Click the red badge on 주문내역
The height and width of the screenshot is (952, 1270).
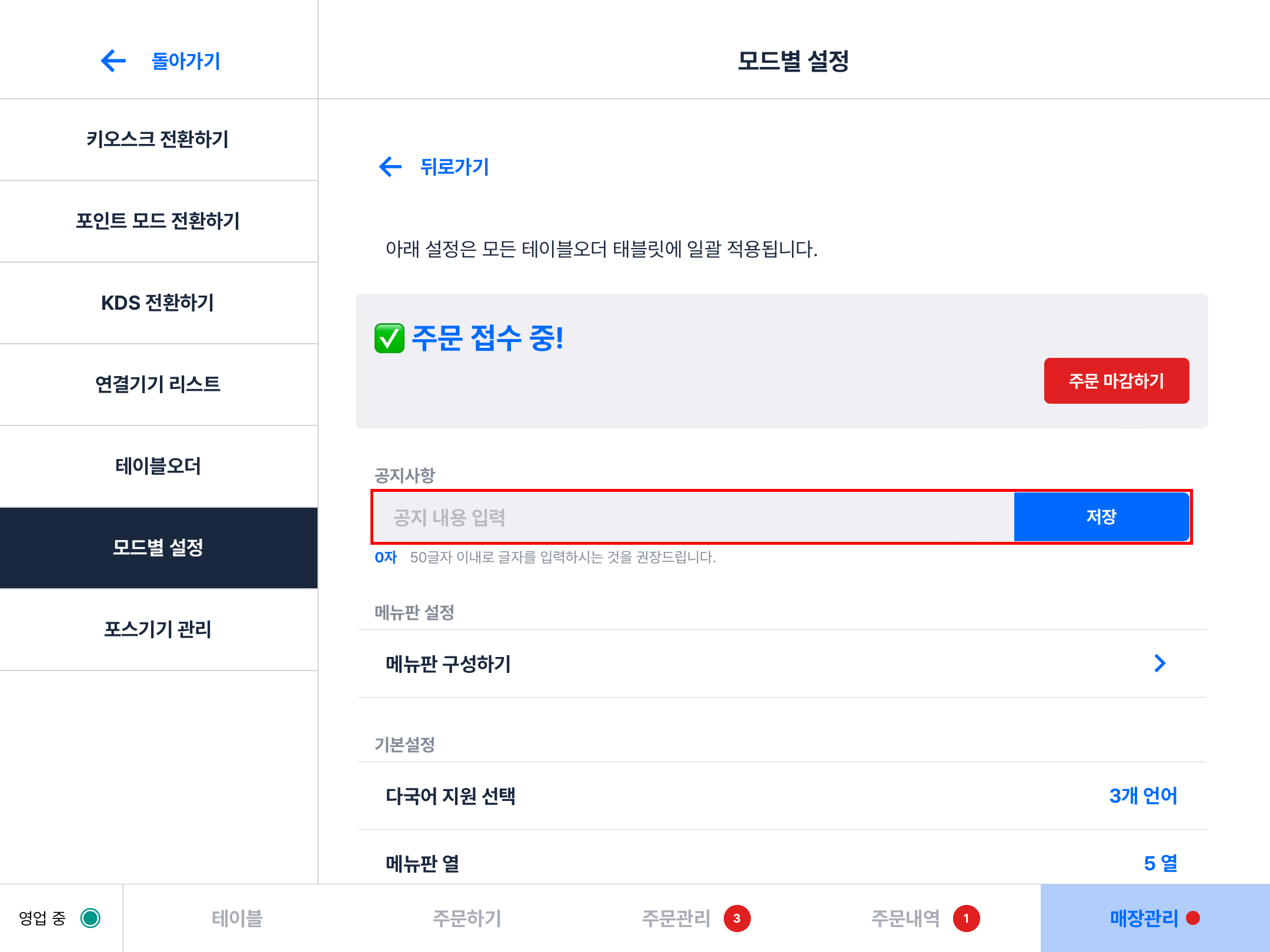pos(966,919)
